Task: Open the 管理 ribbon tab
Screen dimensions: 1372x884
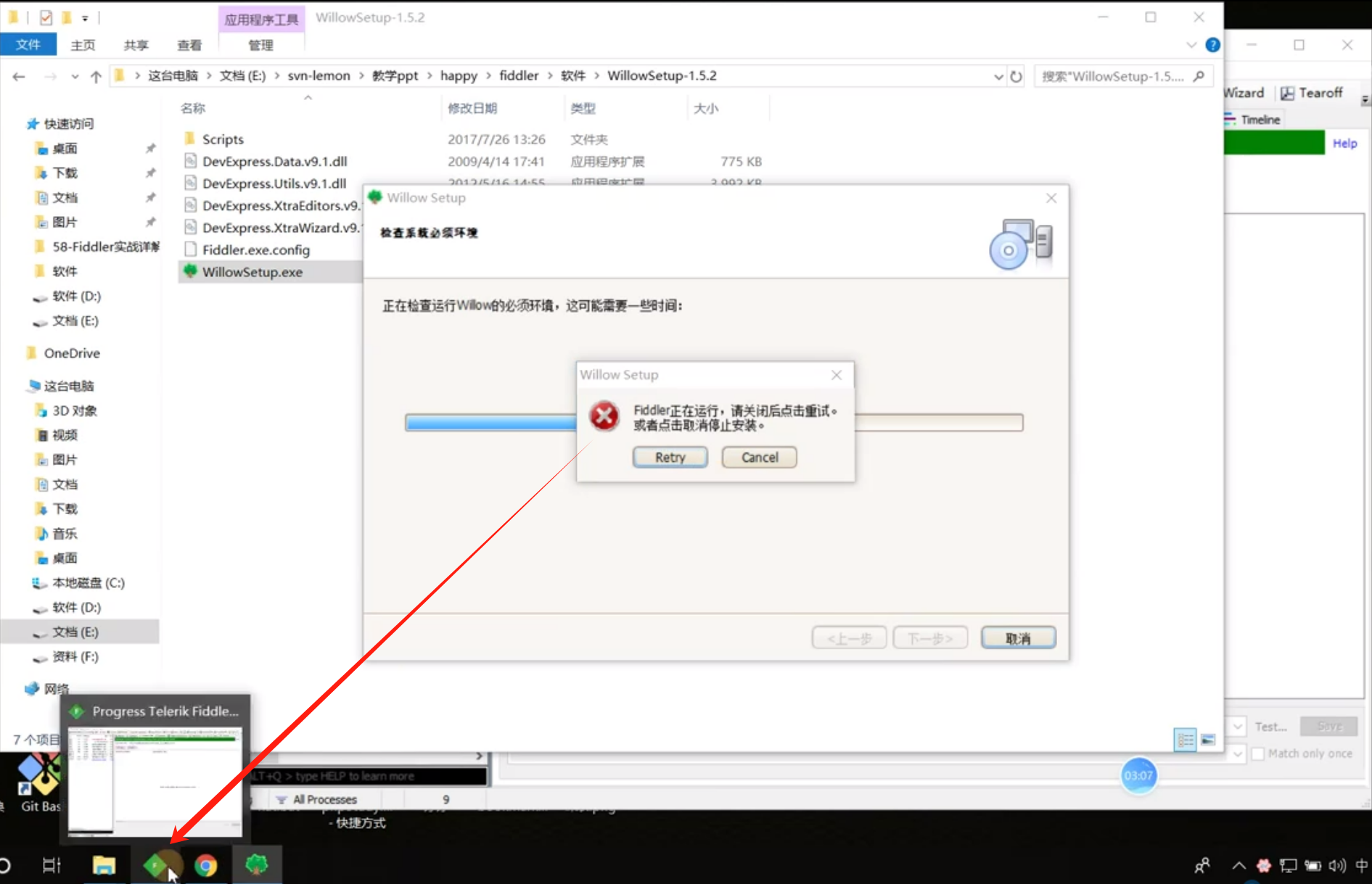Action: (260, 45)
